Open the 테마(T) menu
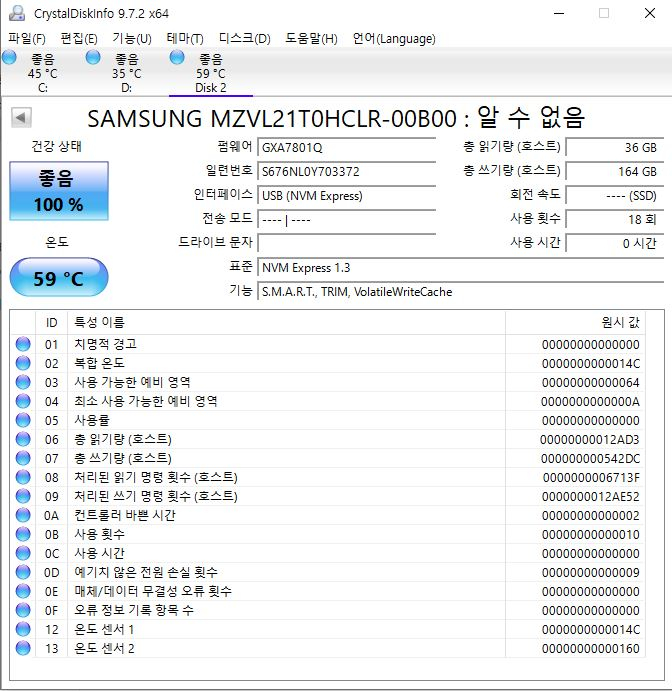 coord(185,39)
